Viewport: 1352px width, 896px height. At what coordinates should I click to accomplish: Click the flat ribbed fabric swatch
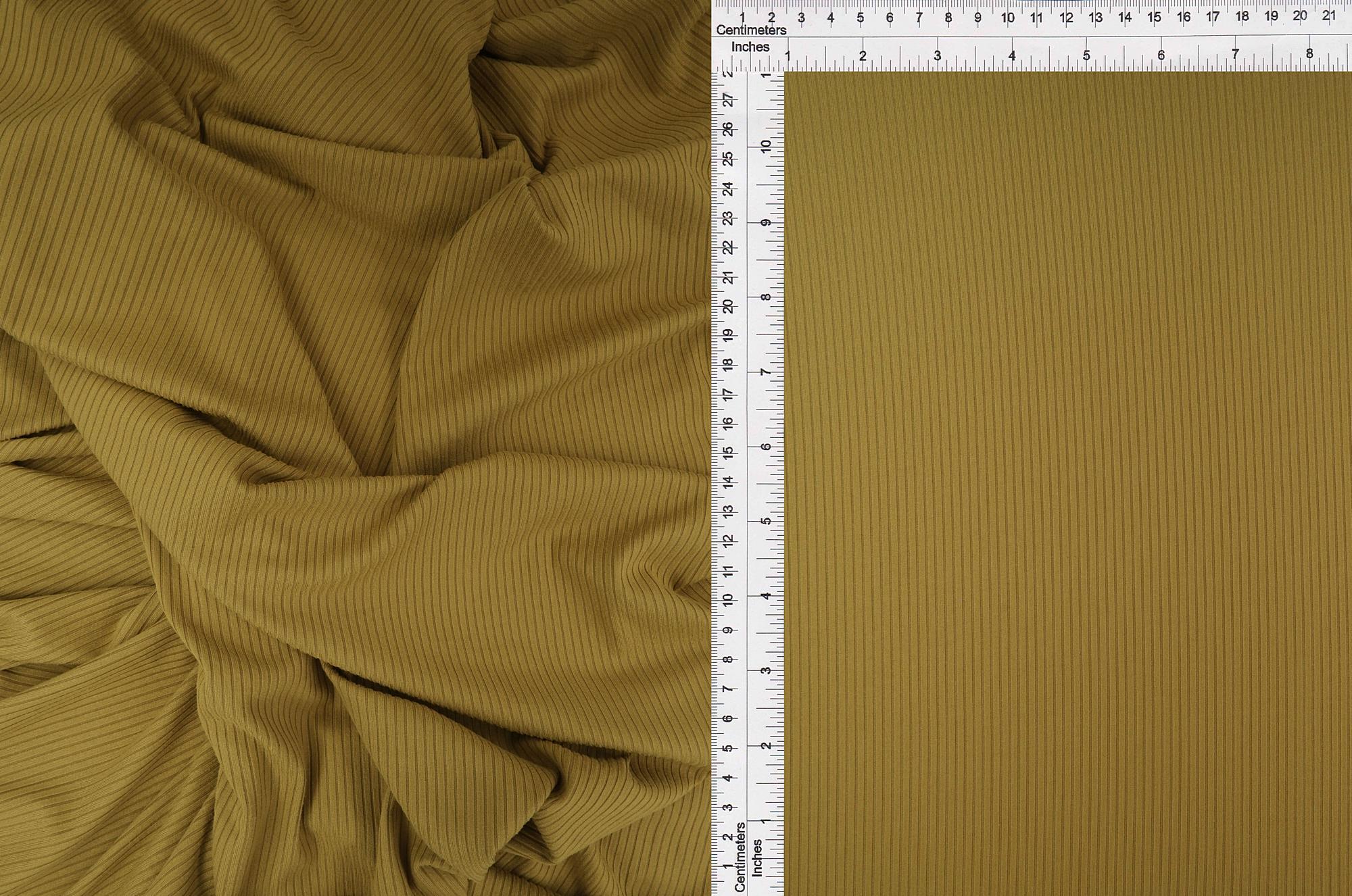click(x=1068, y=483)
